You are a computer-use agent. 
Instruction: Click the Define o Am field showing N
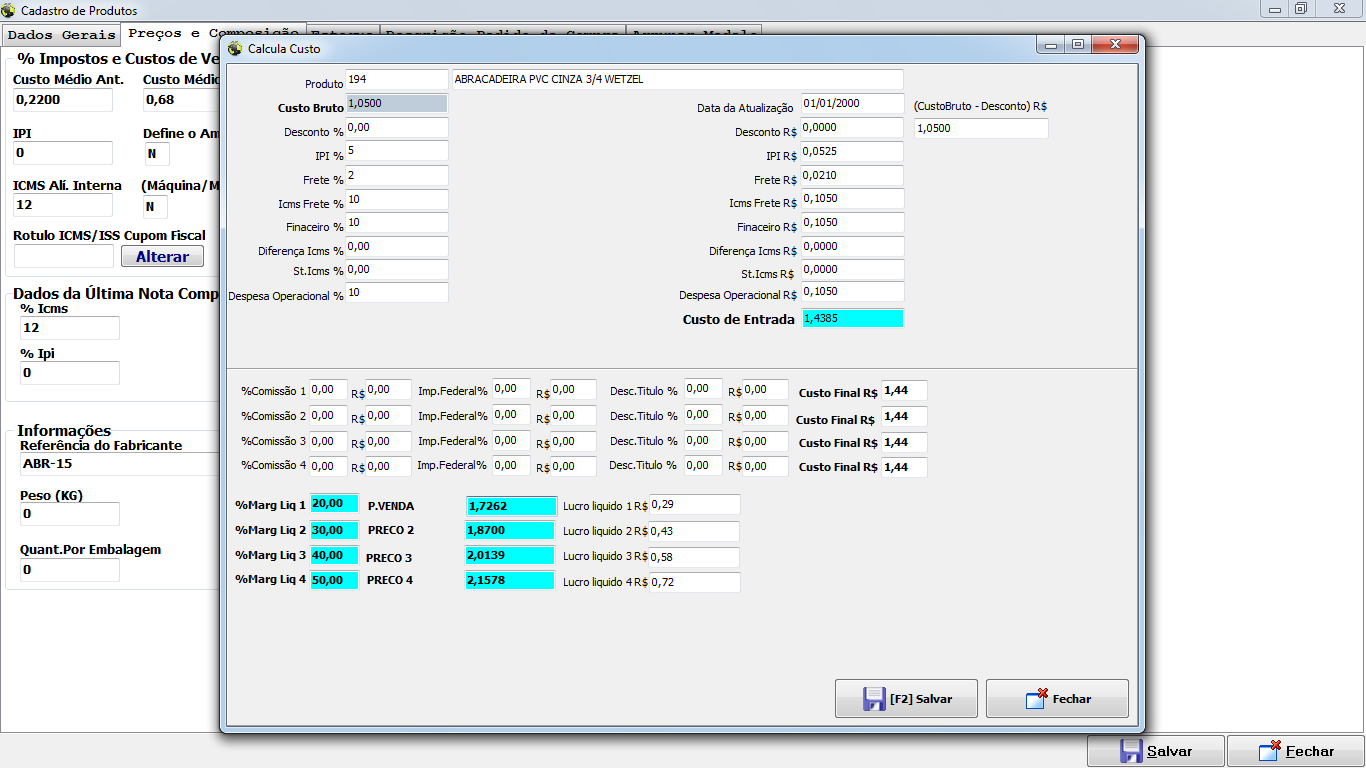click(x=157, y=154)
